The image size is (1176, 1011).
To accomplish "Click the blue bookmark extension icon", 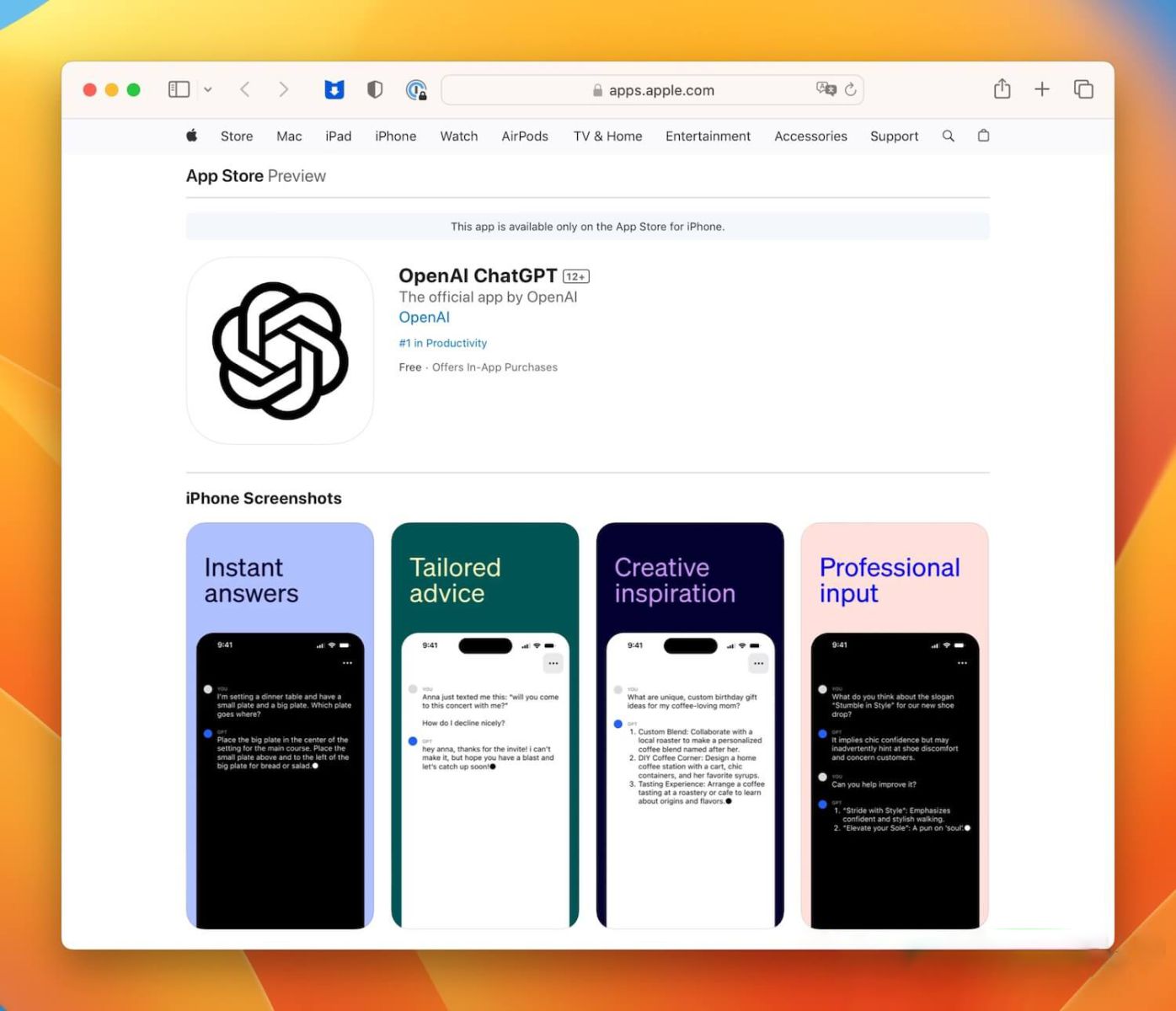I will point(334,89).
